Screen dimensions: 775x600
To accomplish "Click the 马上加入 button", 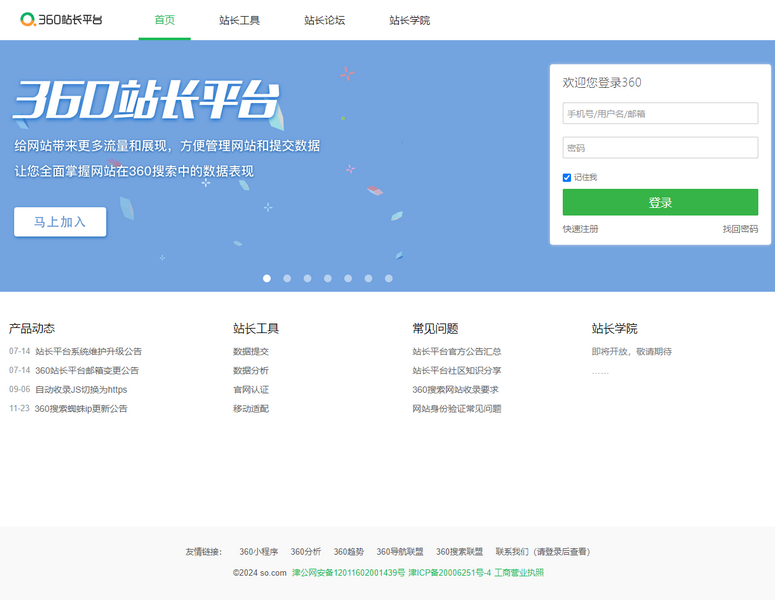I will 60,222.
